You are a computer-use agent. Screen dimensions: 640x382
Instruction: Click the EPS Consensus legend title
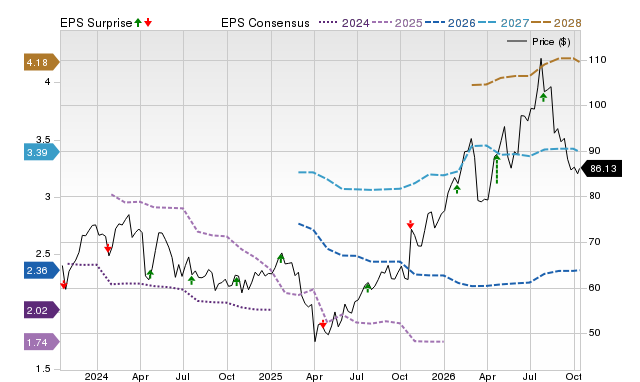[265, 23]
